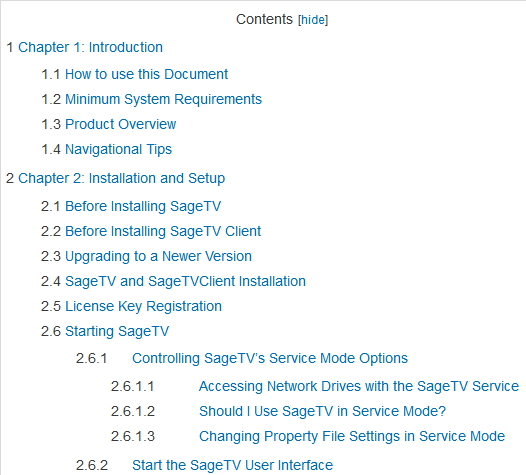The height and width of the screenshot is (475, 526).
Task: Open Should I Use SageTV in Service Mode?
Action: (322, 411)
